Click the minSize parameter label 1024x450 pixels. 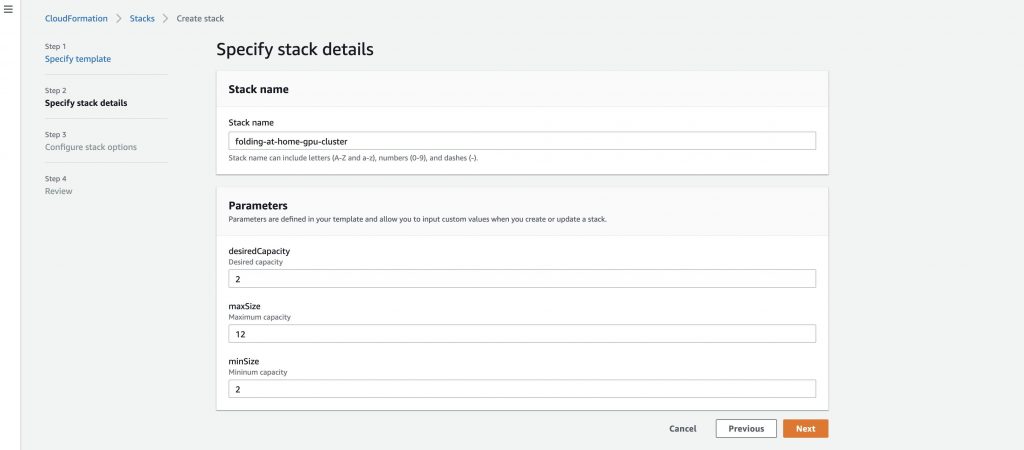click(242, 361)
